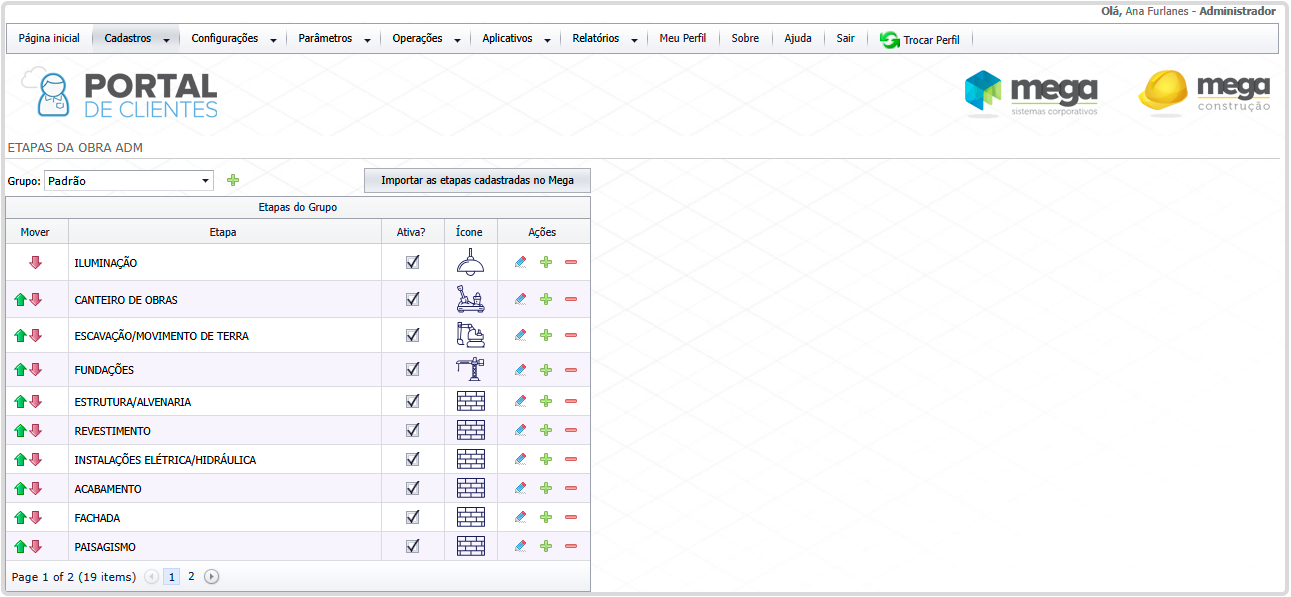The width and height of the screenshot is (1291, 597).
Task: Delete the CANTEIRO DE OBRAS stage
Action: point(571,299)
